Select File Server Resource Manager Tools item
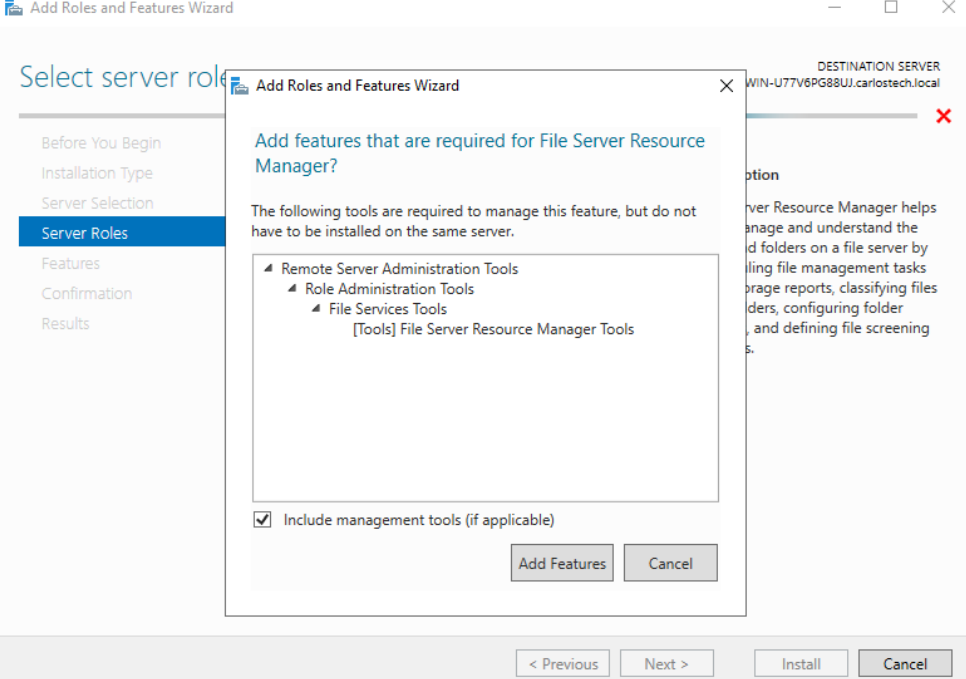 493,329
